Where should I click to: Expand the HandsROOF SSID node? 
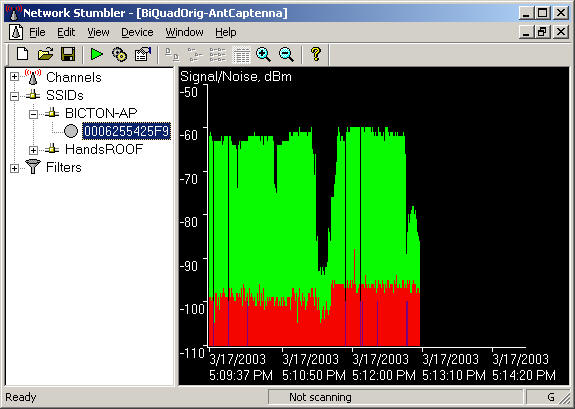click(33, 150)
